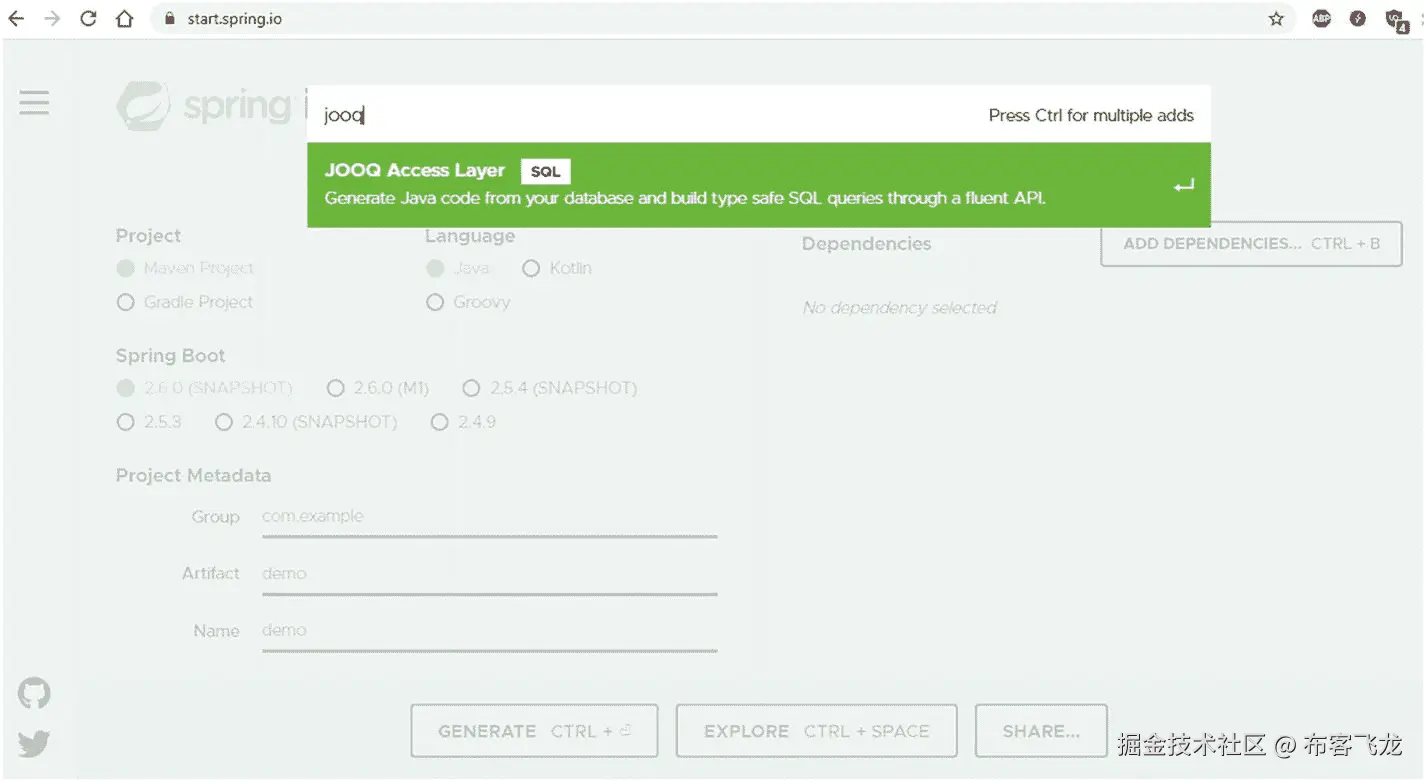Select the JOOQ Access Layer result

(758, 185)
